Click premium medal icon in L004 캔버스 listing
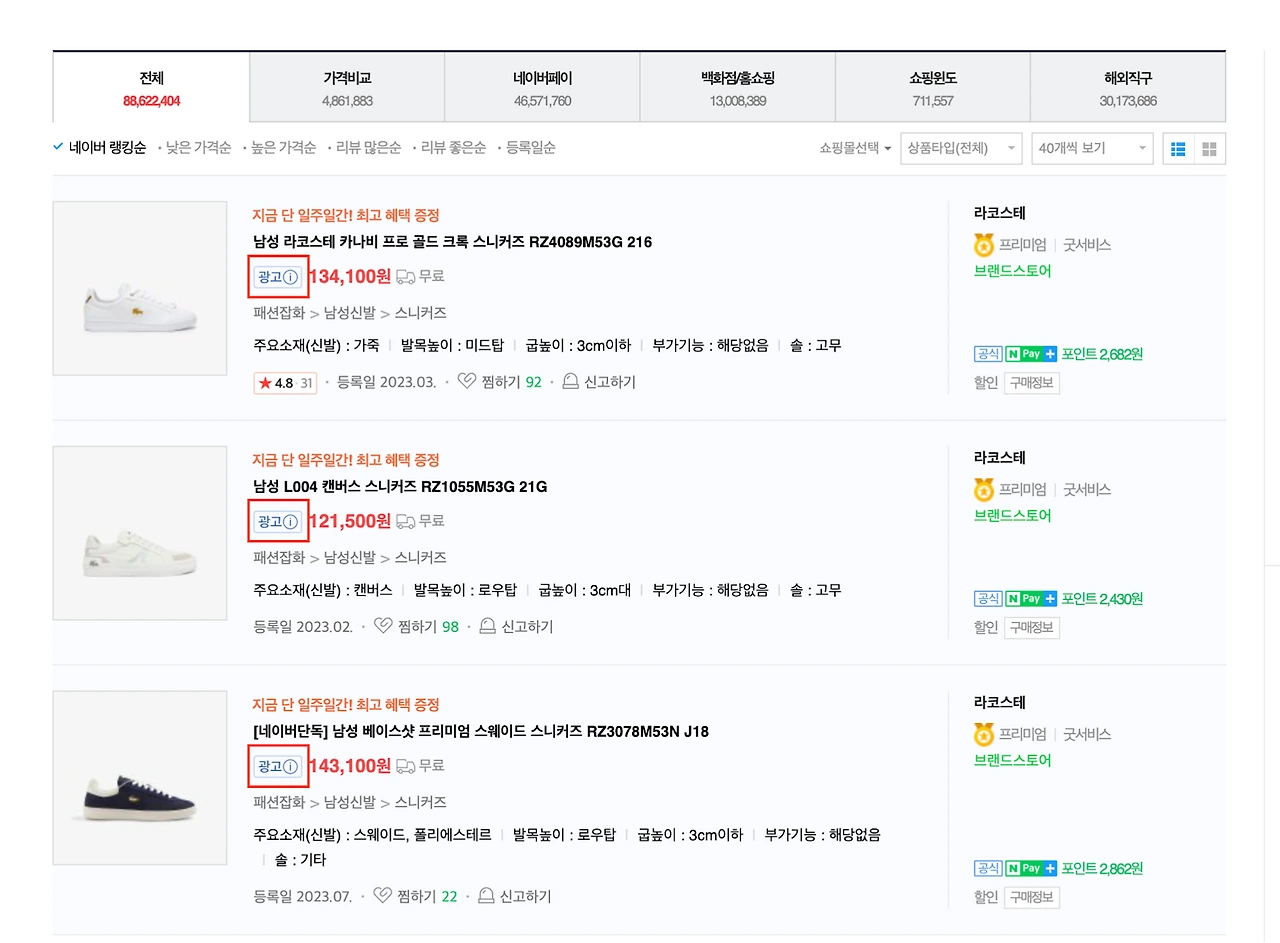 click(x=983, y=490)
